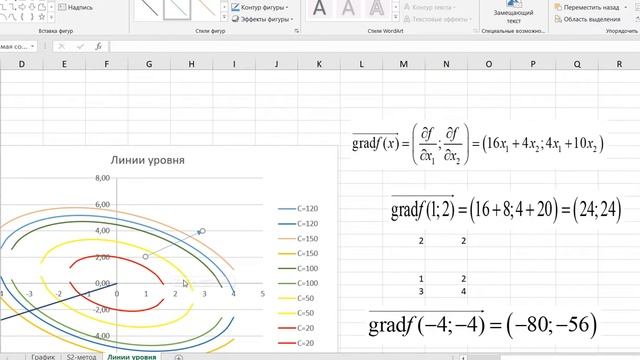
Task: Click Переместить назад send backward
Action: click(587, 7)
